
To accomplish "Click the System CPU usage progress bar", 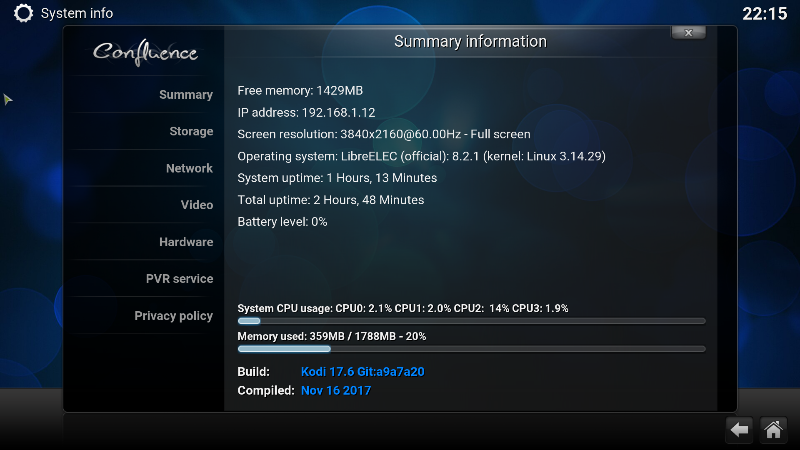I will coord(471,321).
